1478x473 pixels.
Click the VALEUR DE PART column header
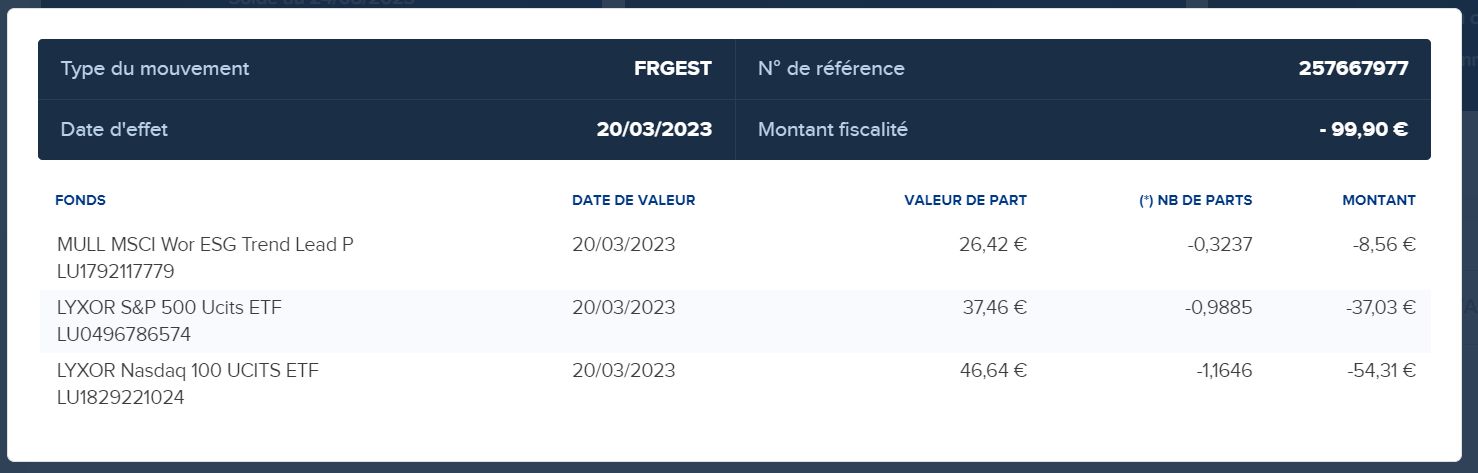[966, 200]
